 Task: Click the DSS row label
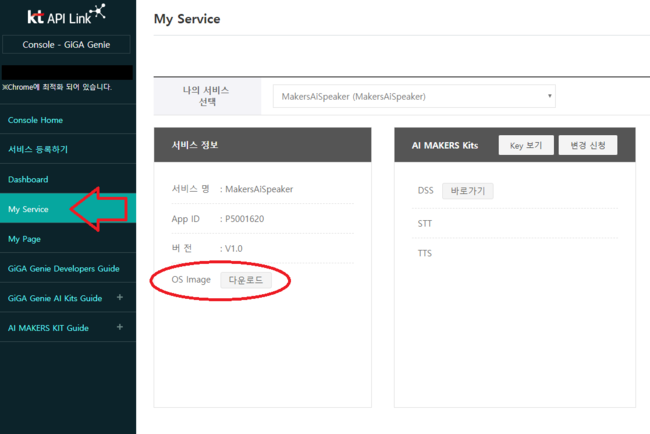pos(426,191)
